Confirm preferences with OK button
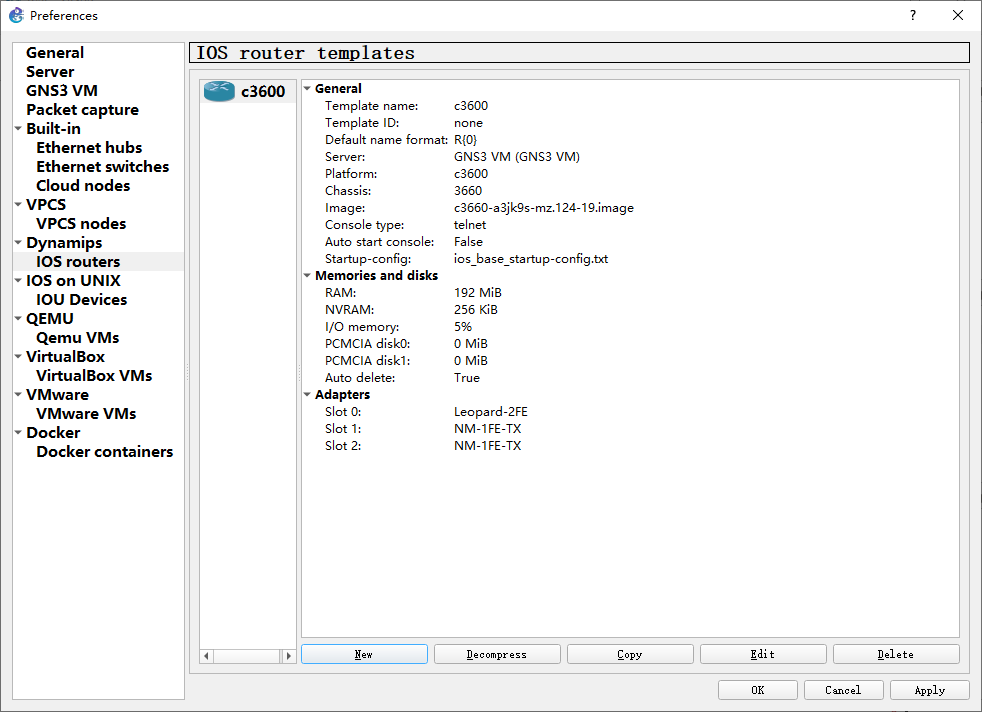982x712 pixels. [758, 690]
